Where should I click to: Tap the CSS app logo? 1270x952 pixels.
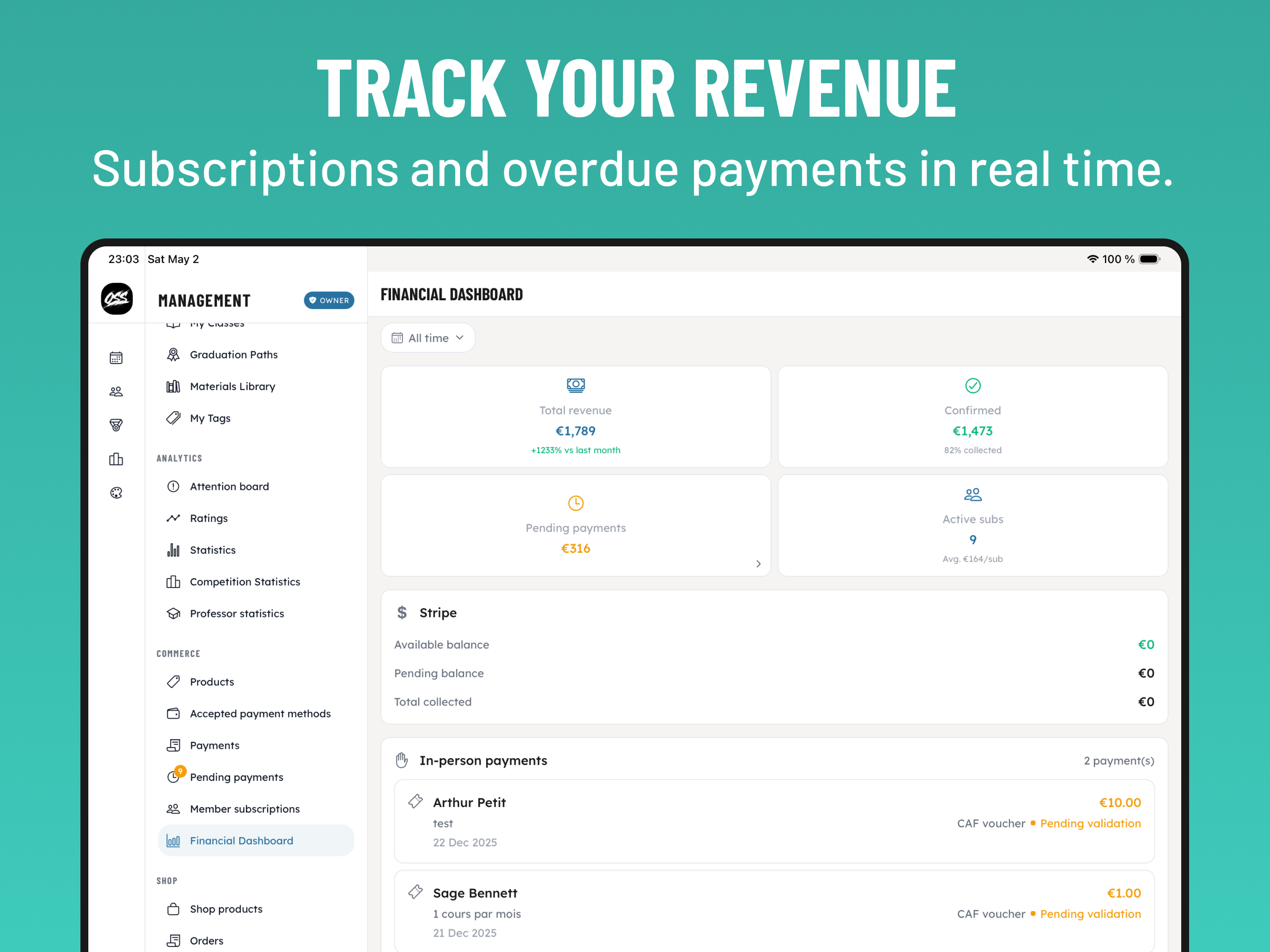[x=117, y=298]
